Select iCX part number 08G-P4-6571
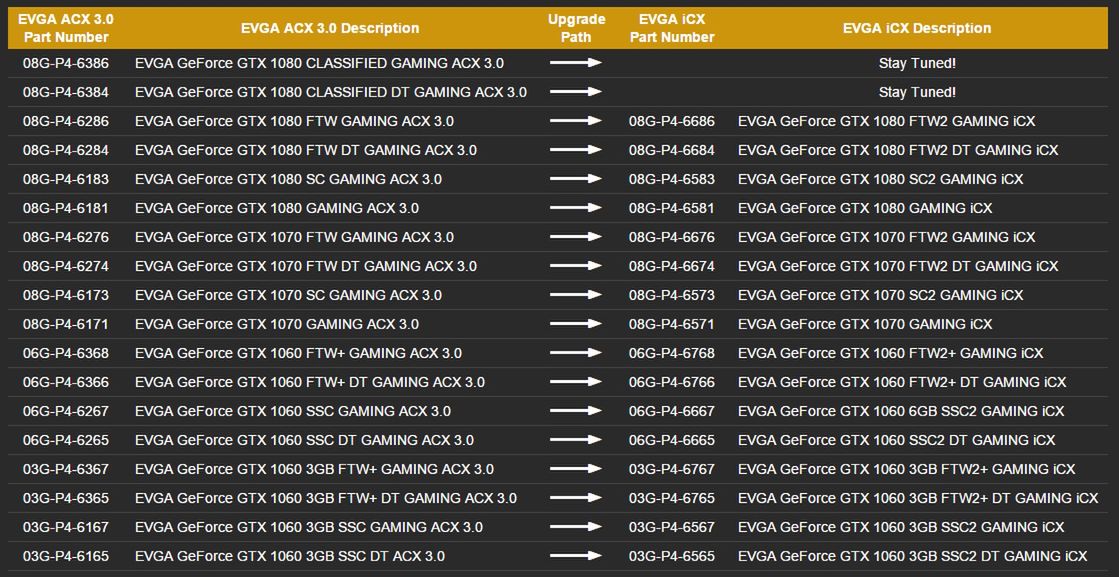The width and height of the screenshot is (1119, 577). [x=672, y=324]
